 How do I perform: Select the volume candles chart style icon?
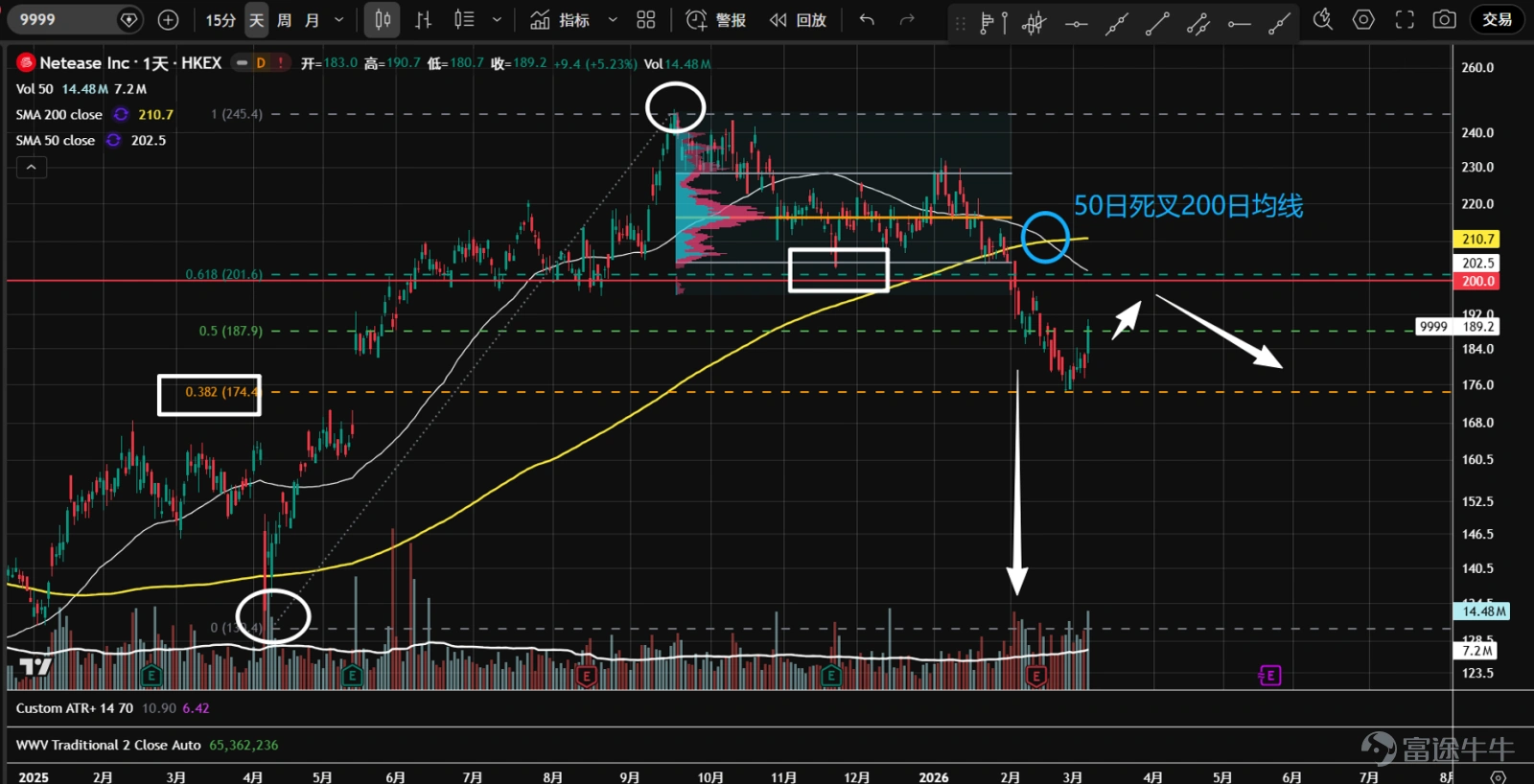464,19
